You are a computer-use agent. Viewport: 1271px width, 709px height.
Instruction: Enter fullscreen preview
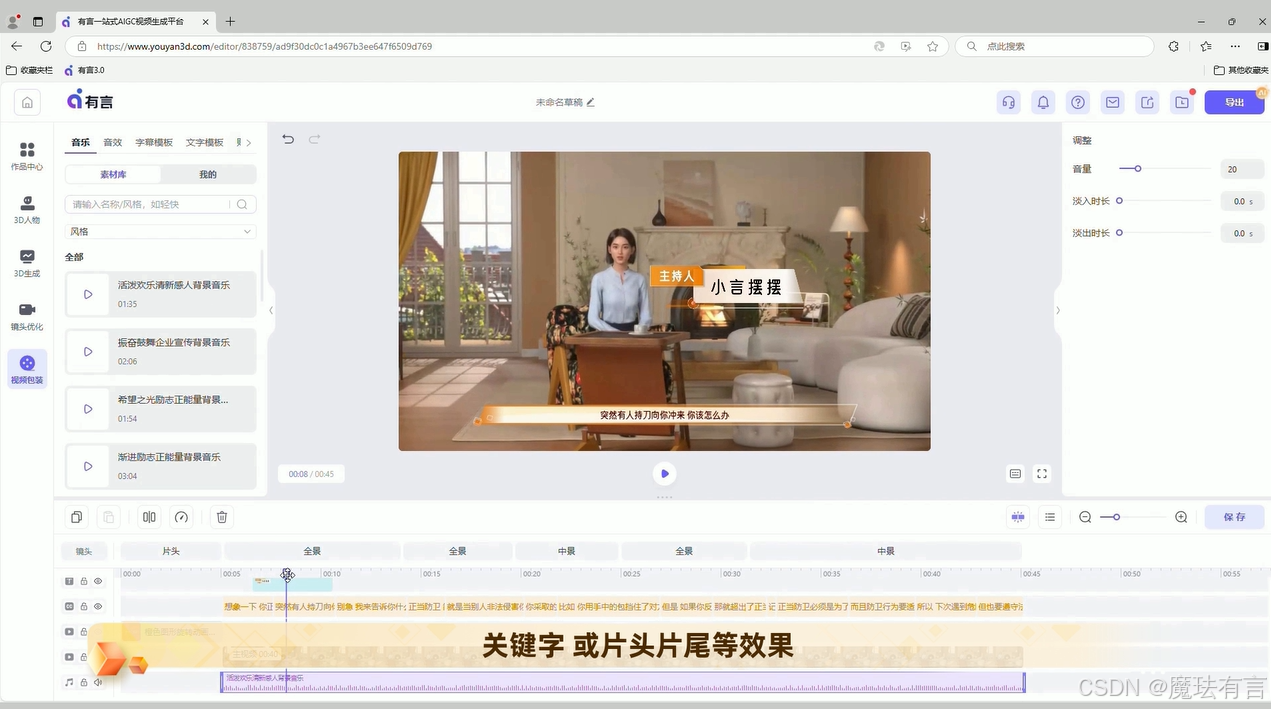[1042, 474]
